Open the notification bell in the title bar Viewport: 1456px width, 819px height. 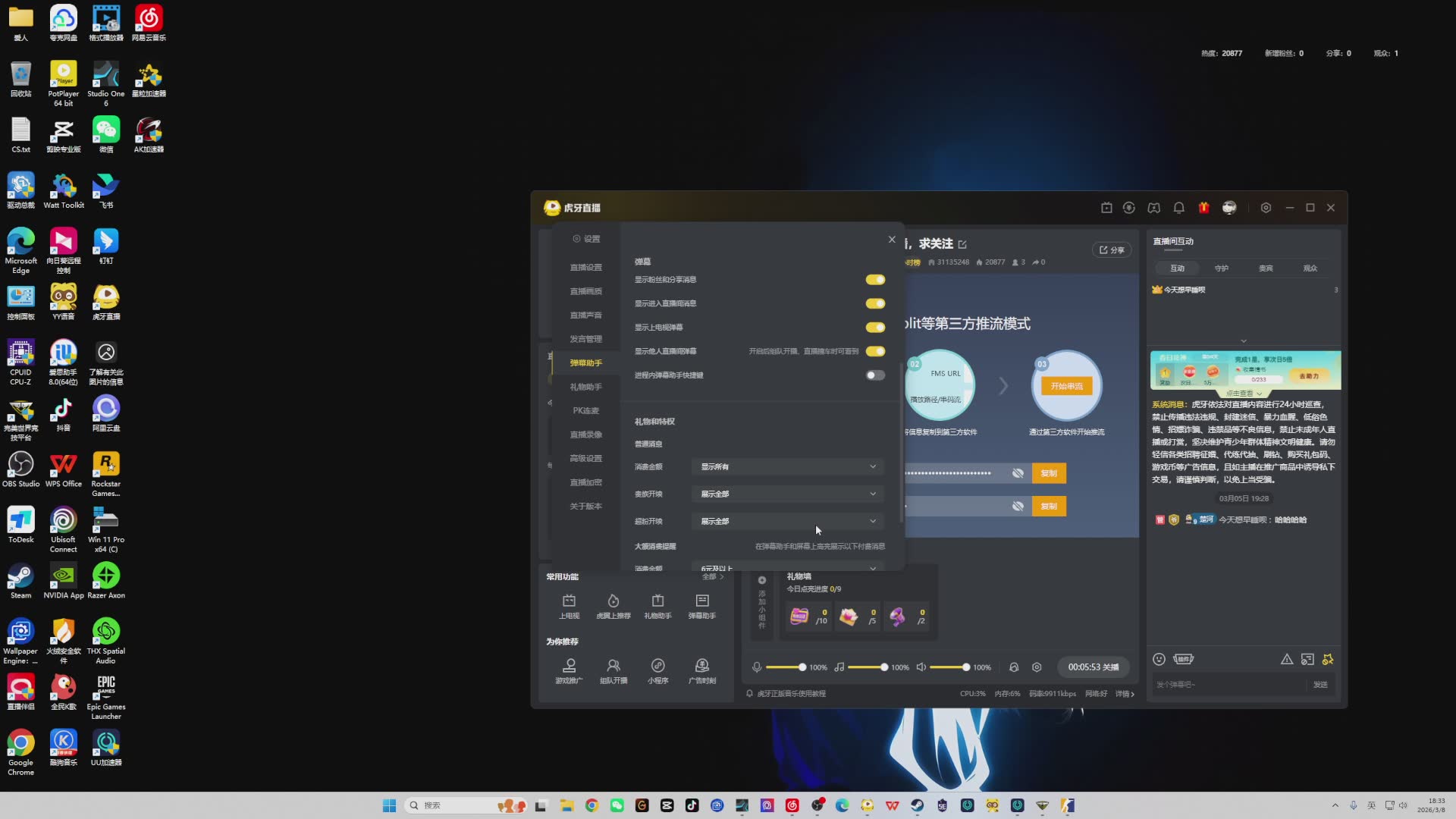tap(1178, 208)
